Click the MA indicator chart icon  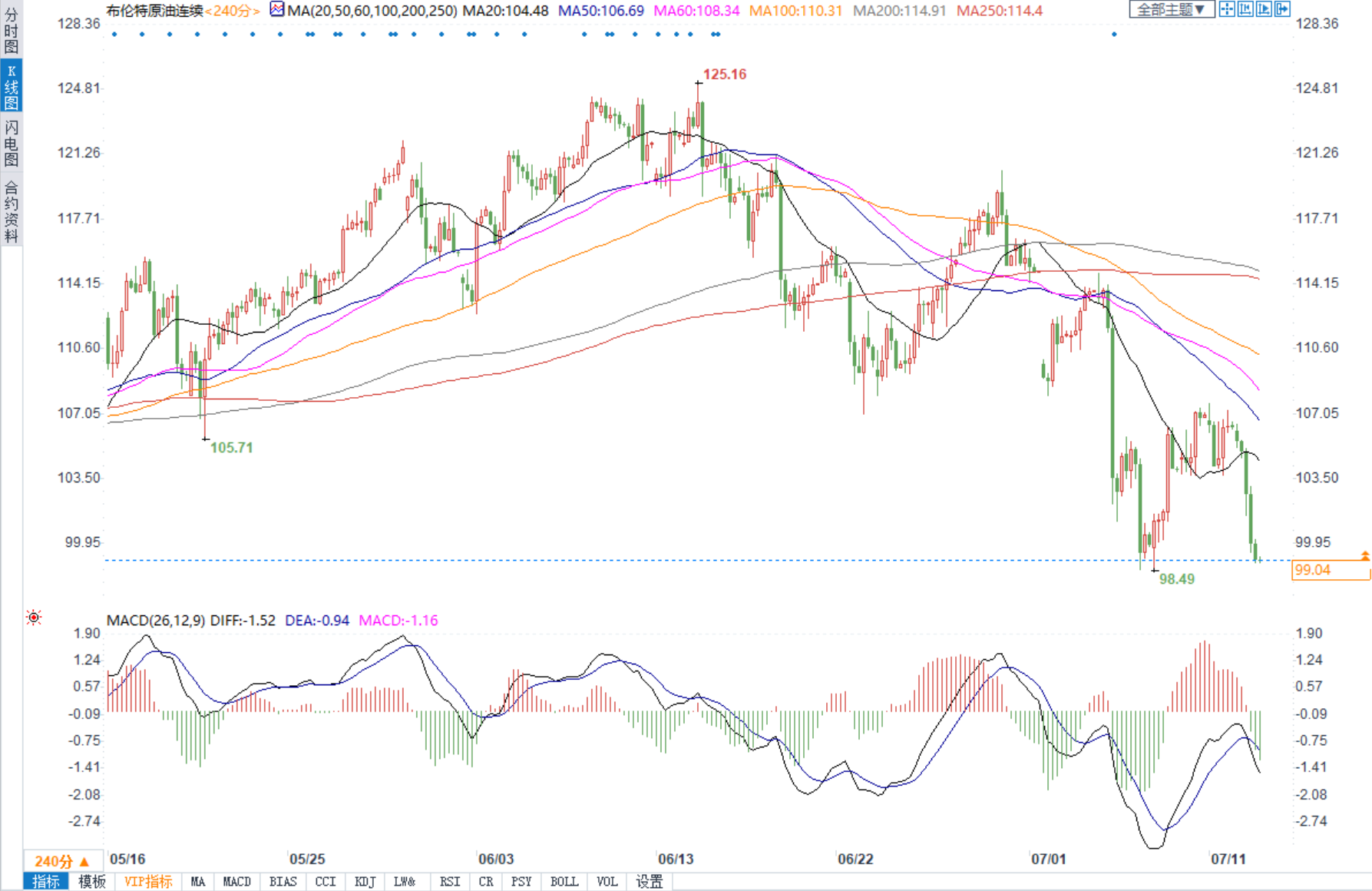277,10
